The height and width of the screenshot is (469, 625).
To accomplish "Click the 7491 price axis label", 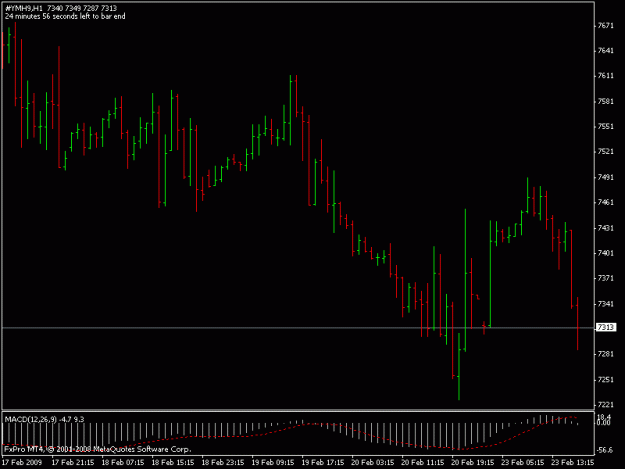I will pyautogui.click(x=605, y=177).
